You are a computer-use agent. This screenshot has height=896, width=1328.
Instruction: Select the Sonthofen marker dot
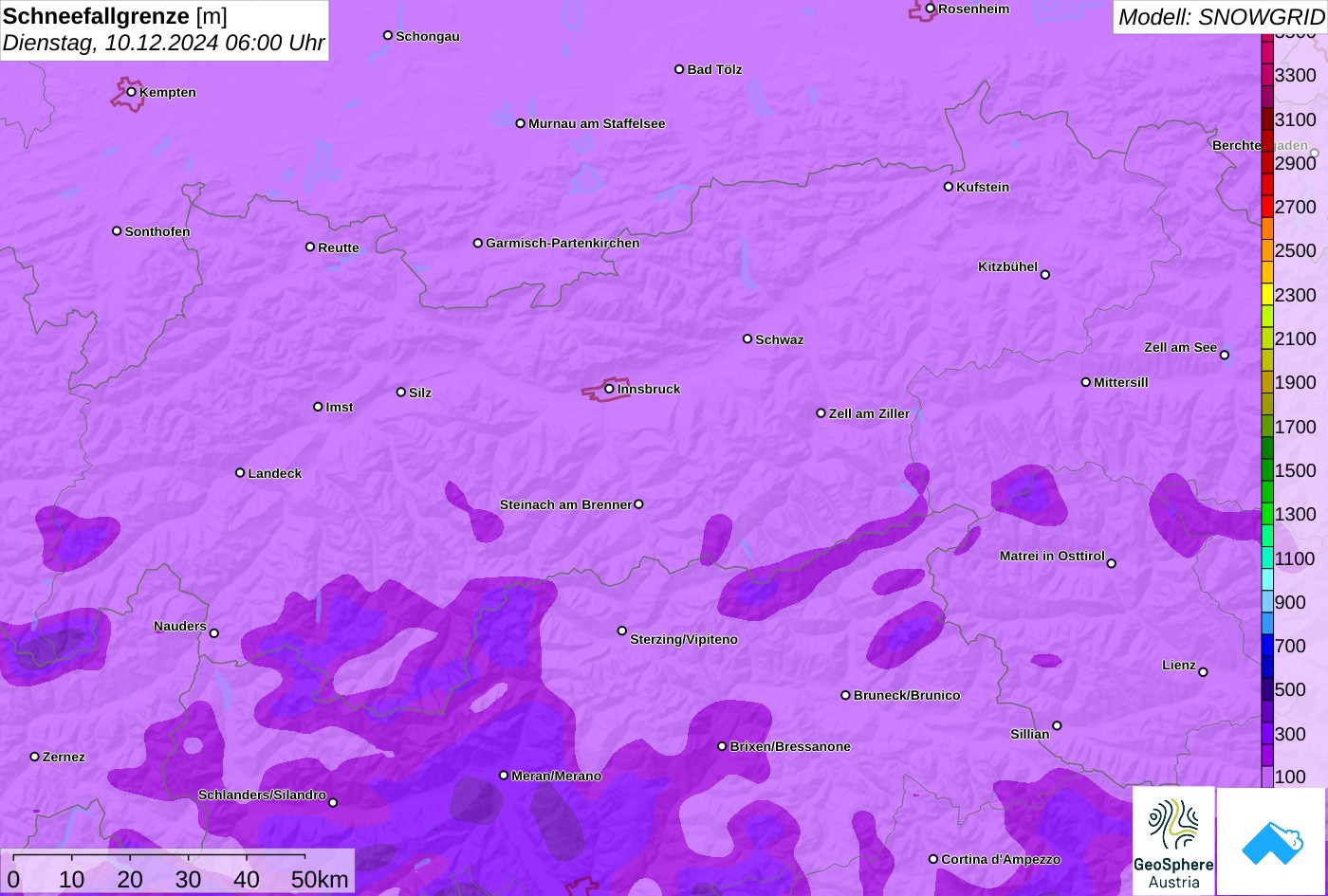[117, 231]
